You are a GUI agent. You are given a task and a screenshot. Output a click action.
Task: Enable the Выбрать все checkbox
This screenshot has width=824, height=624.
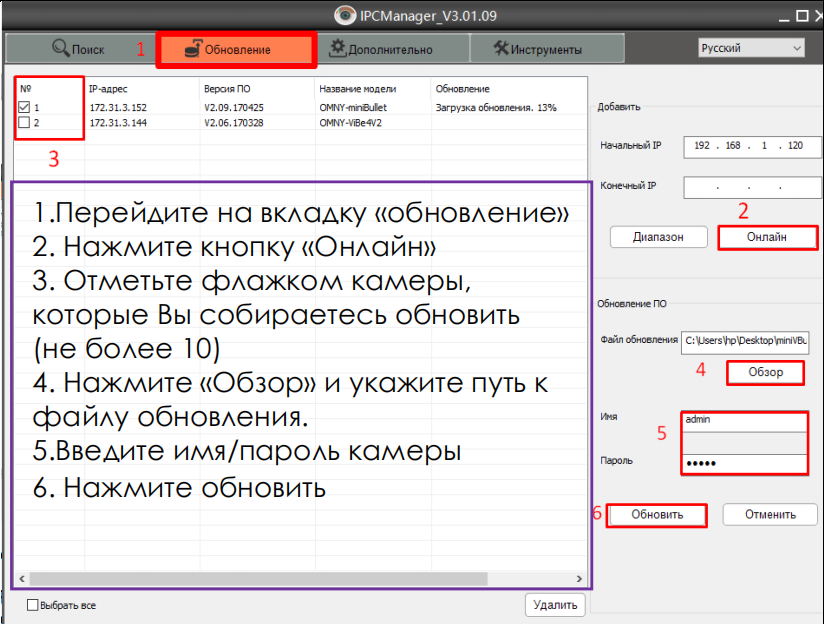pyautogui.click(x=33, y=605)
